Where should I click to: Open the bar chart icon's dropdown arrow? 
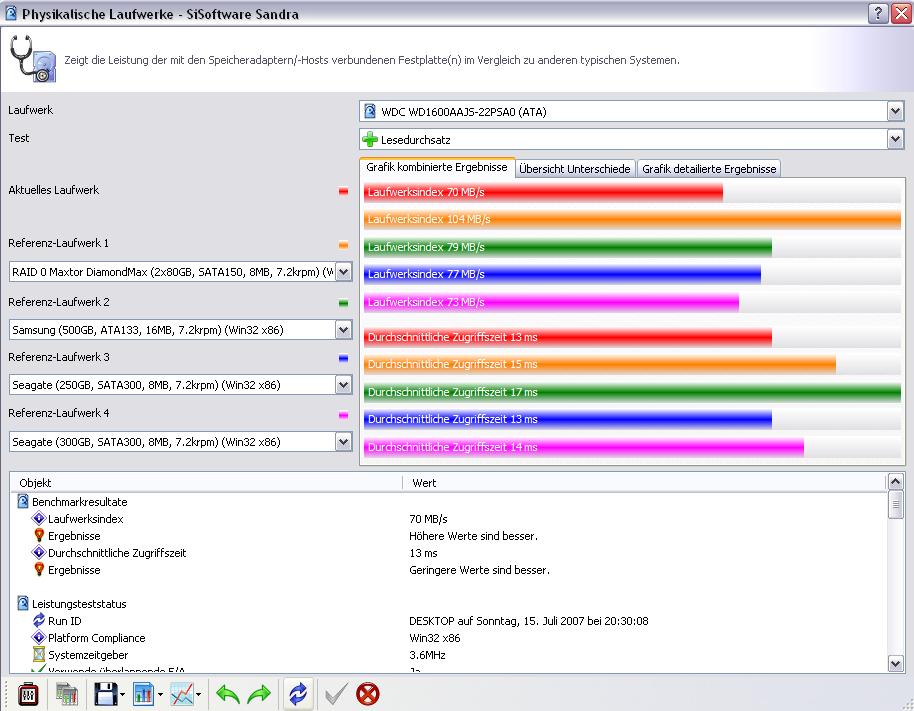(160, 695)
